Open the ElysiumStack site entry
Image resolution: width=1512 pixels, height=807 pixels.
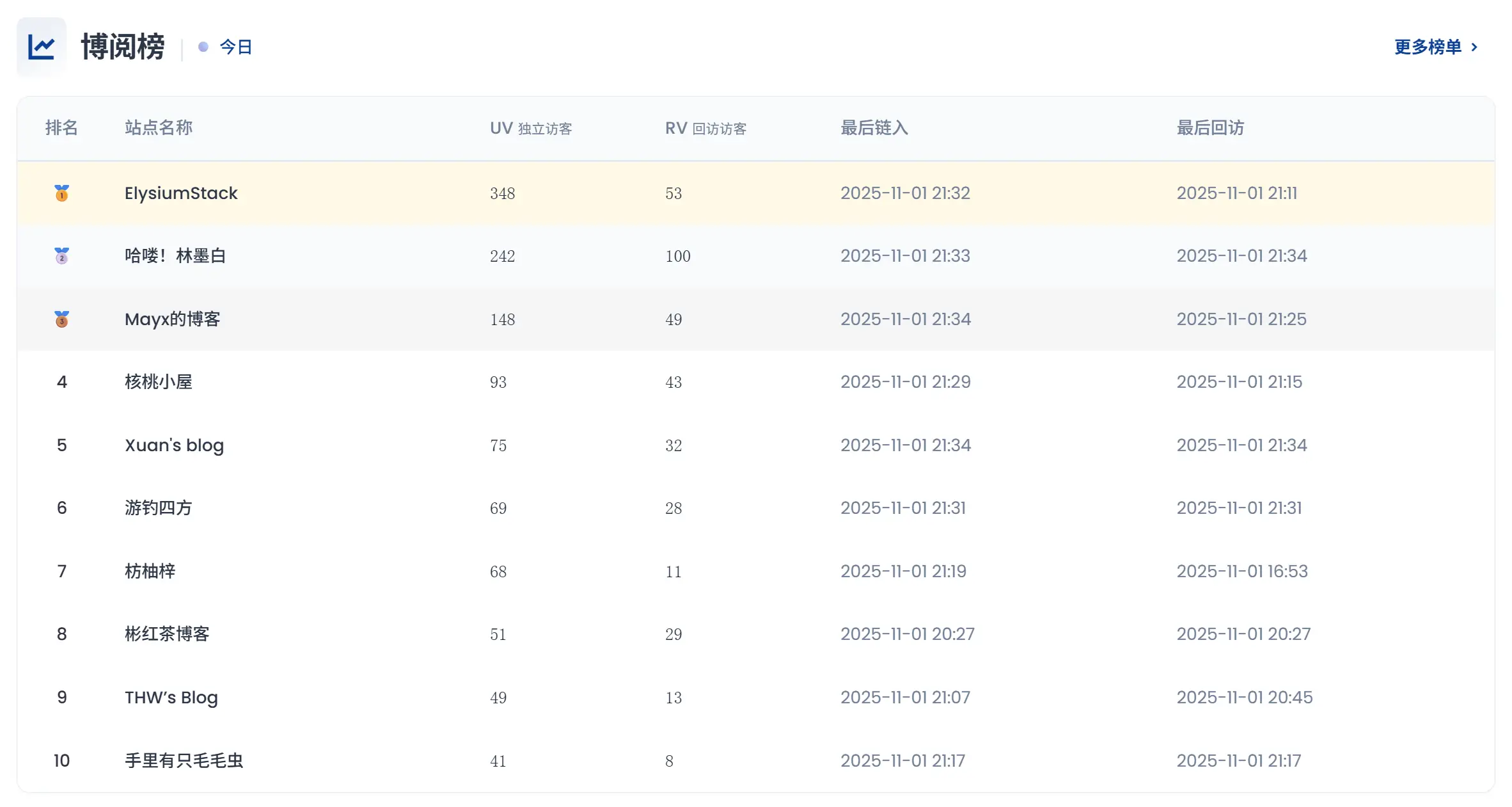(x=181, y=193)
